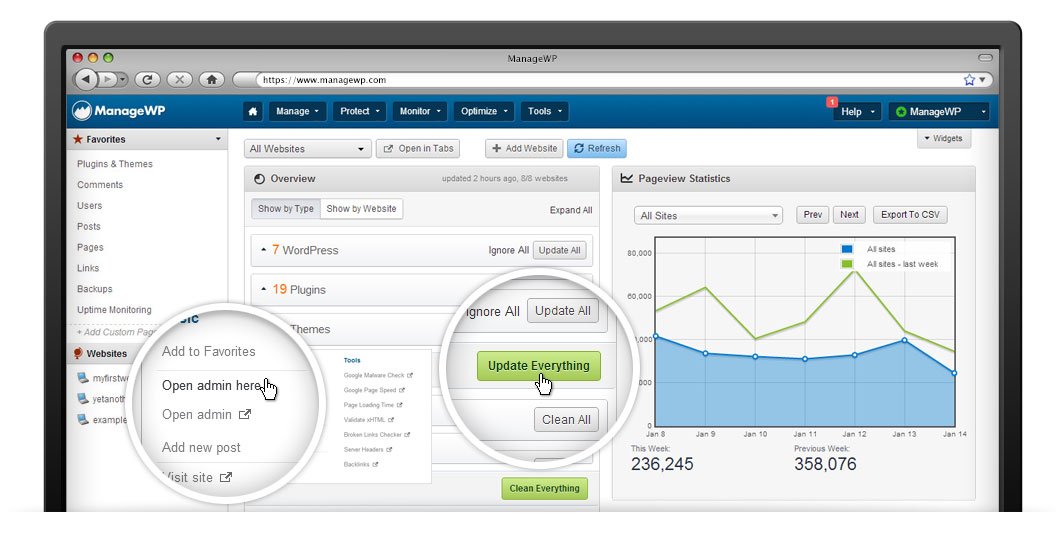The width and height of the screenshot is (1064, 535).
Task: Click Open in Tabs button
Action: pos(418,149)
